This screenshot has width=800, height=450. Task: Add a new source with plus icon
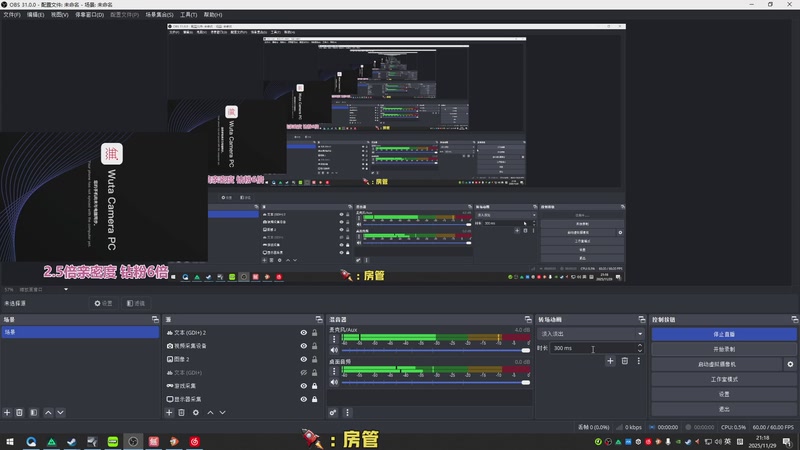point(169,412)
